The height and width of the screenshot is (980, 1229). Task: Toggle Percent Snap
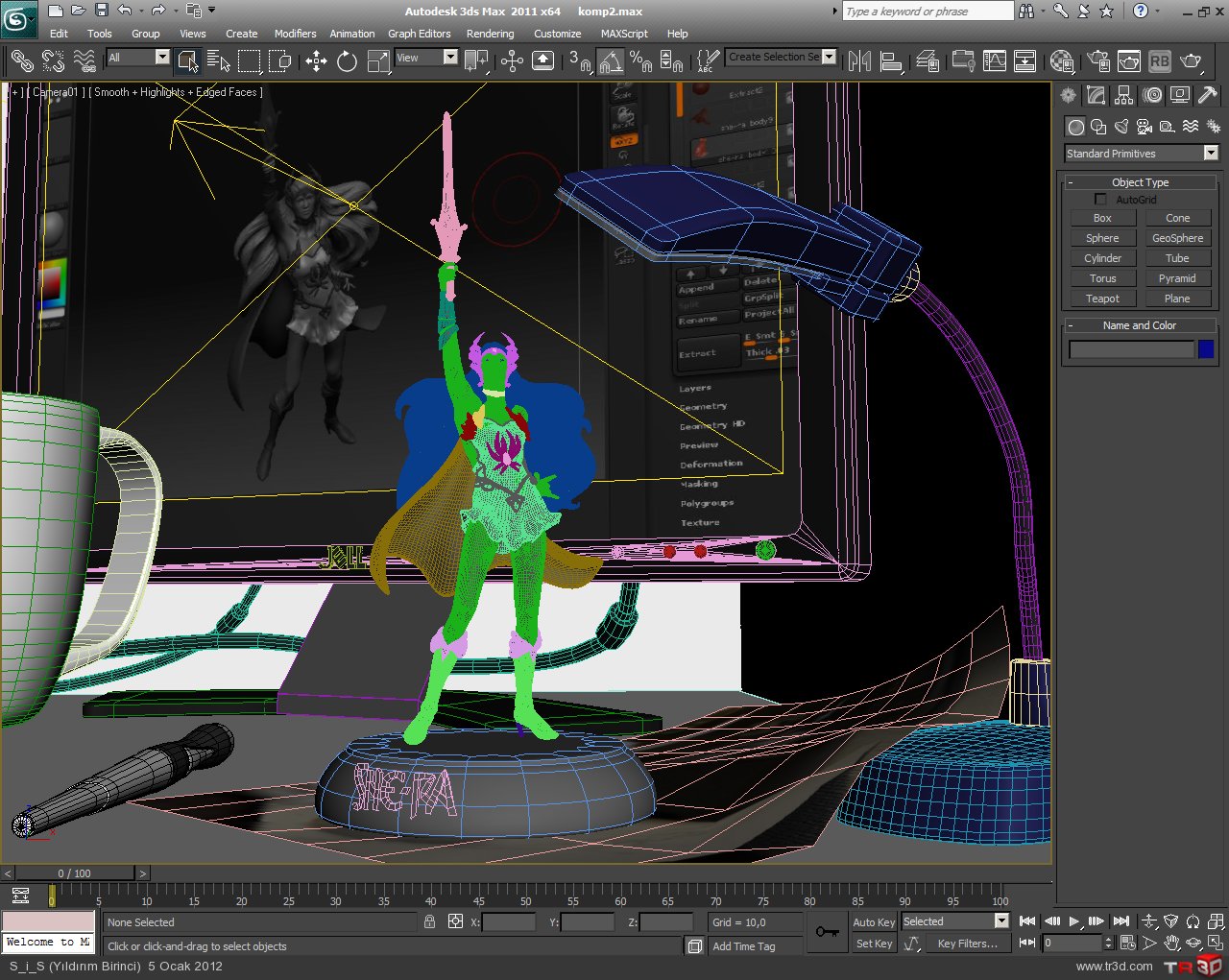[641, 61]
